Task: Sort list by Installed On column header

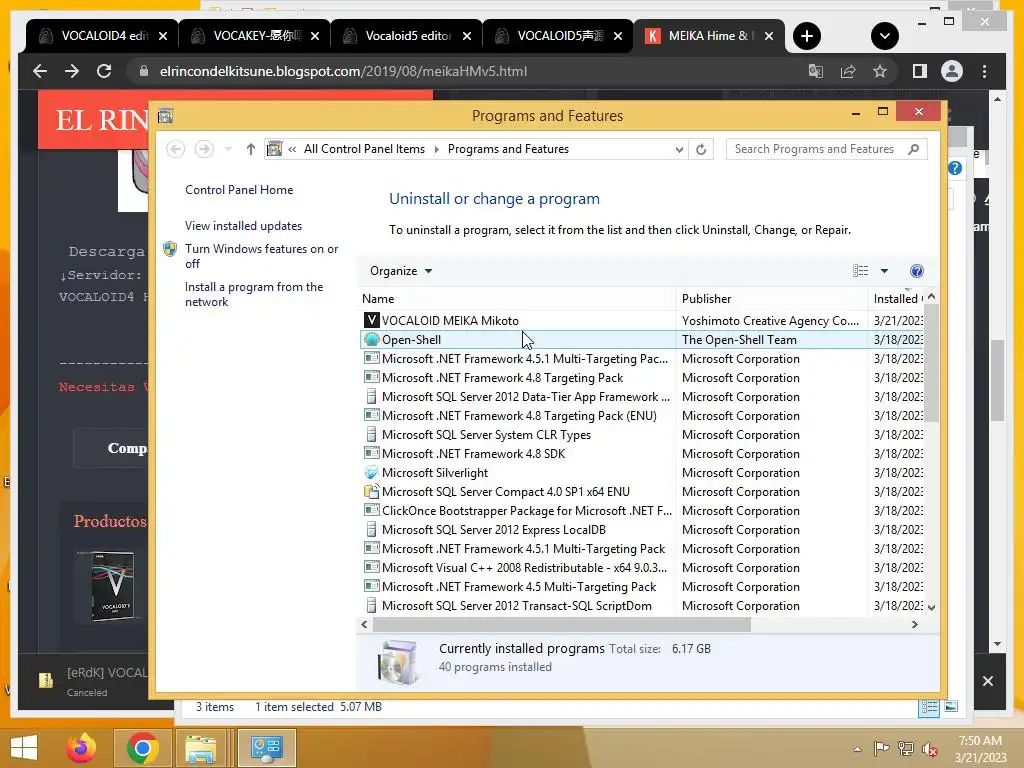Action: point(896,298)
